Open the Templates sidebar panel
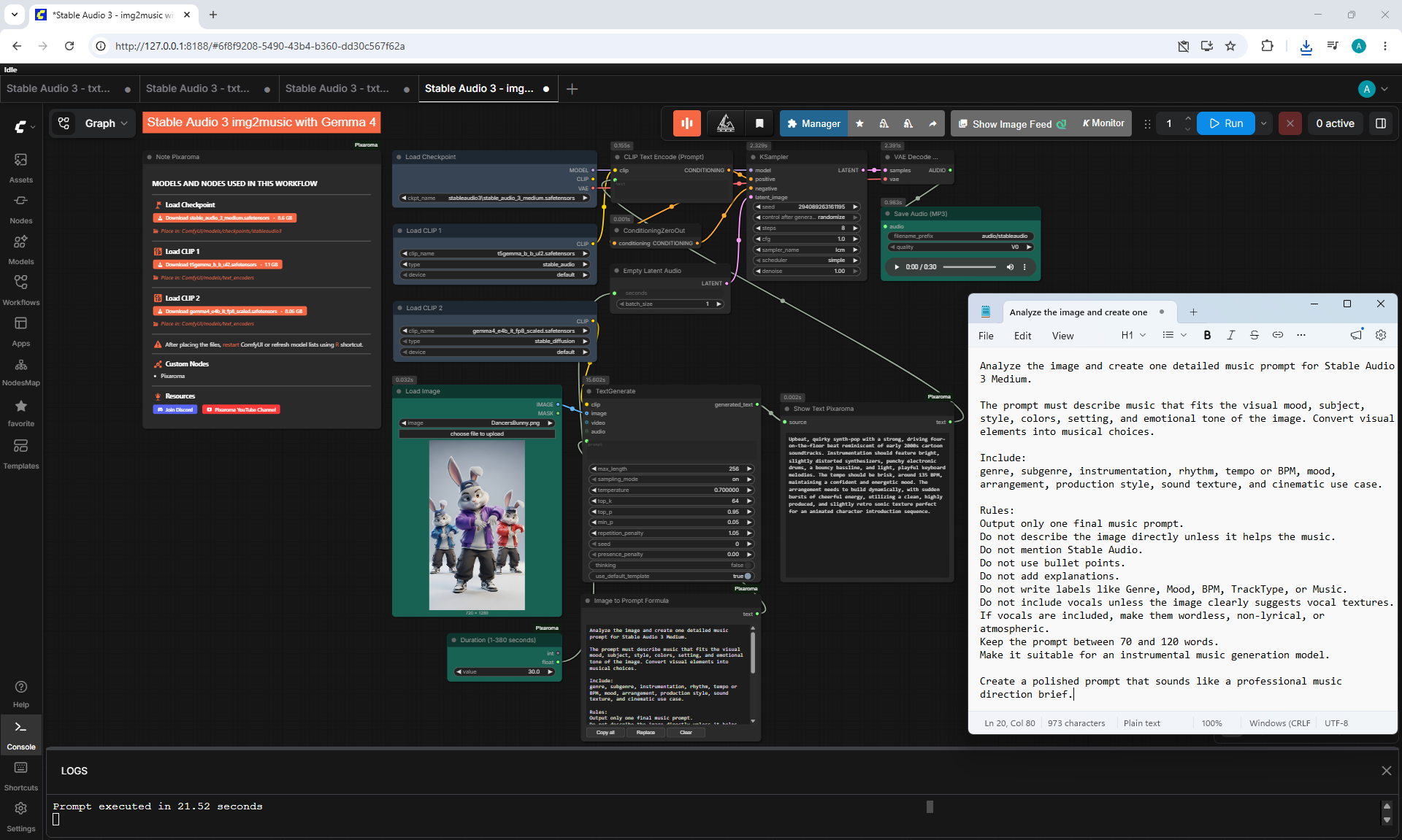Screen dimensions: 1402x840 pos(20,454)
